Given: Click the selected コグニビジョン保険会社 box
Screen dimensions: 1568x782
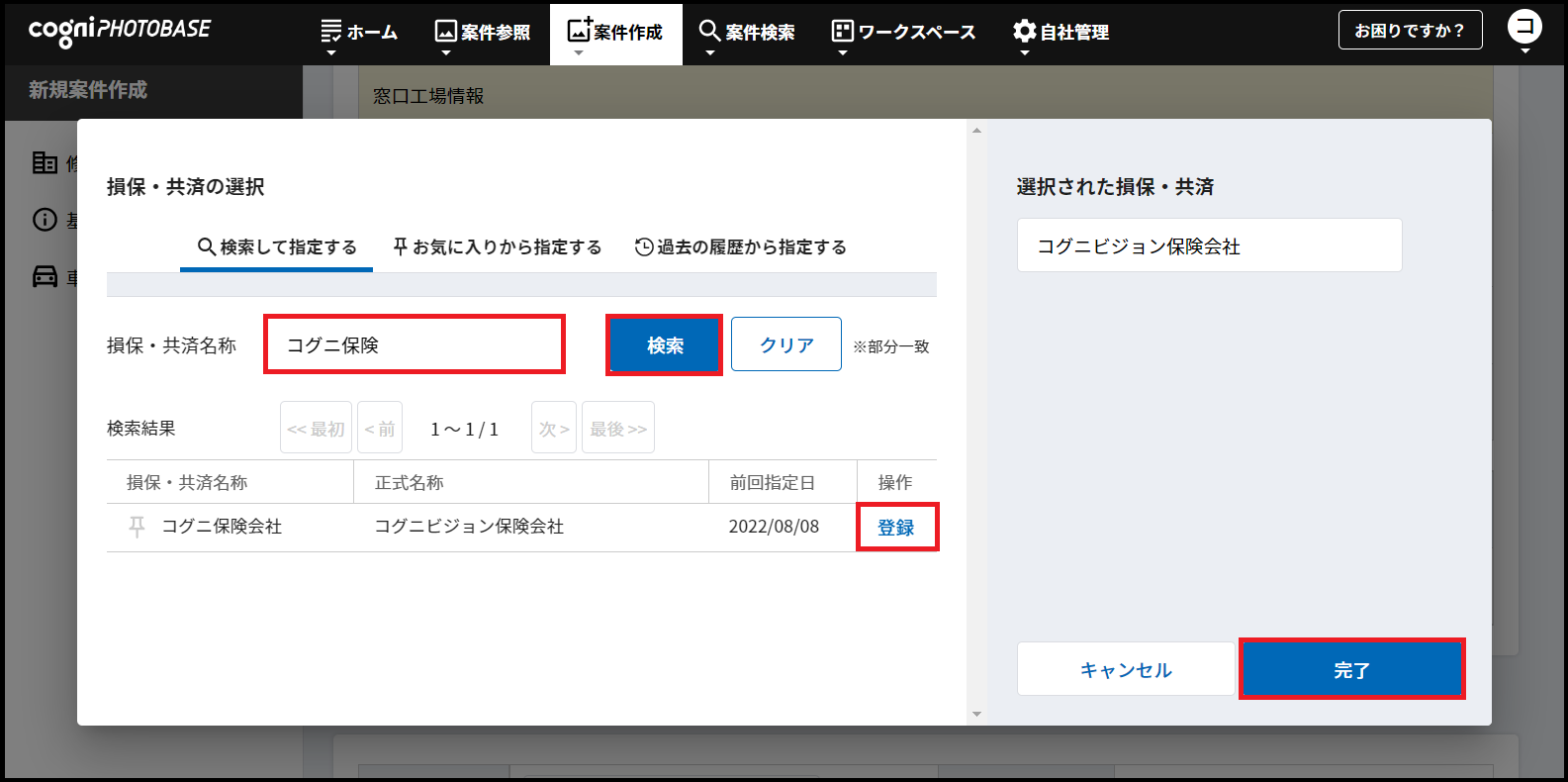Looking at the screenshot, I should [1209, 245].
